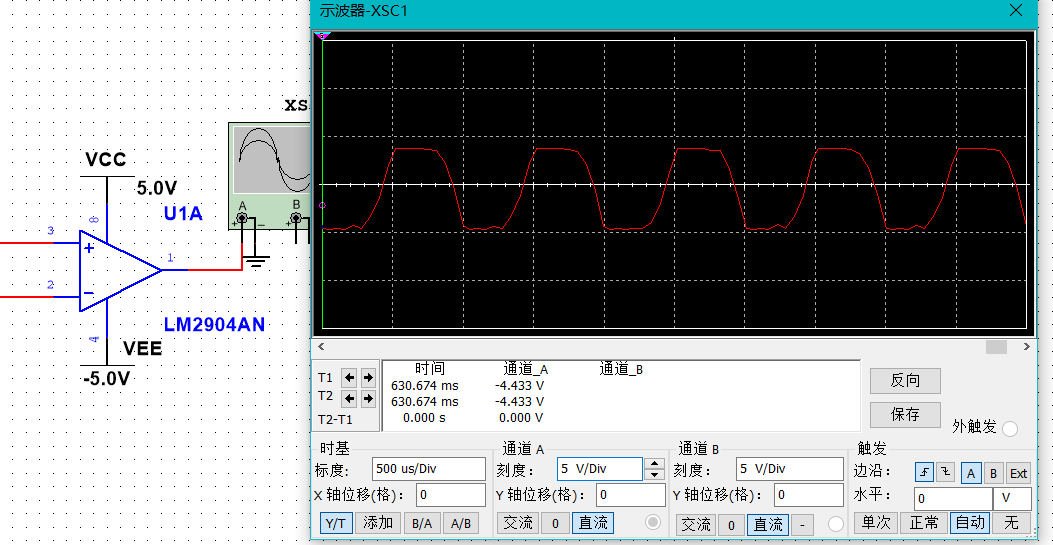
Task: Click Channel A scale 5 V/Div field
Action: pos(600,468)
